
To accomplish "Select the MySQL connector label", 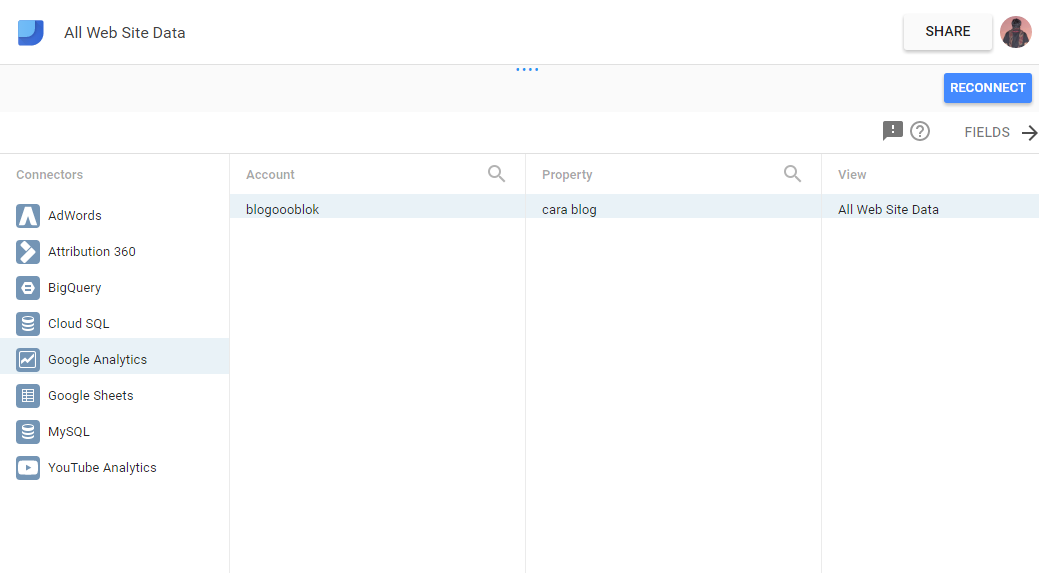I will click(69, 431).
